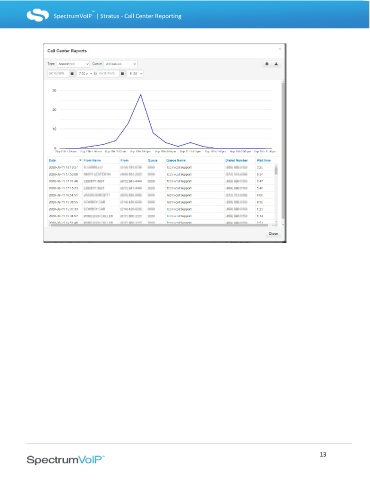370x480 pixels.
Task: Click the table's vertical scrollbar thumb
Action: coord(276,170)
